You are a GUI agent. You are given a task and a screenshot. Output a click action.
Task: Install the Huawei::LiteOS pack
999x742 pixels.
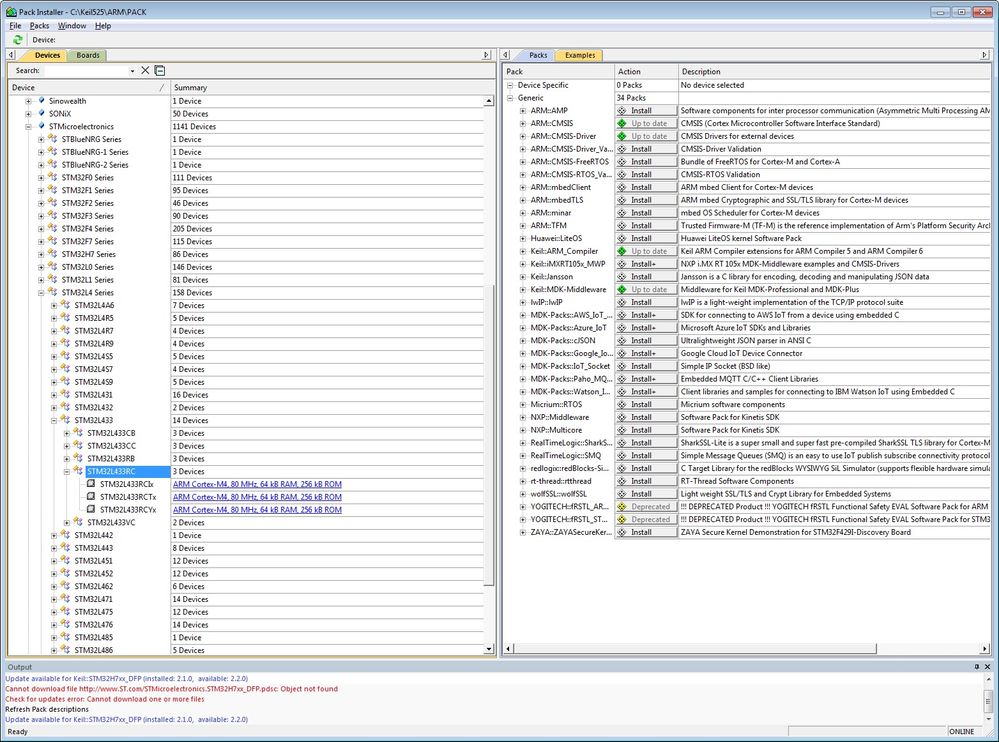click(x=646, y=238)
